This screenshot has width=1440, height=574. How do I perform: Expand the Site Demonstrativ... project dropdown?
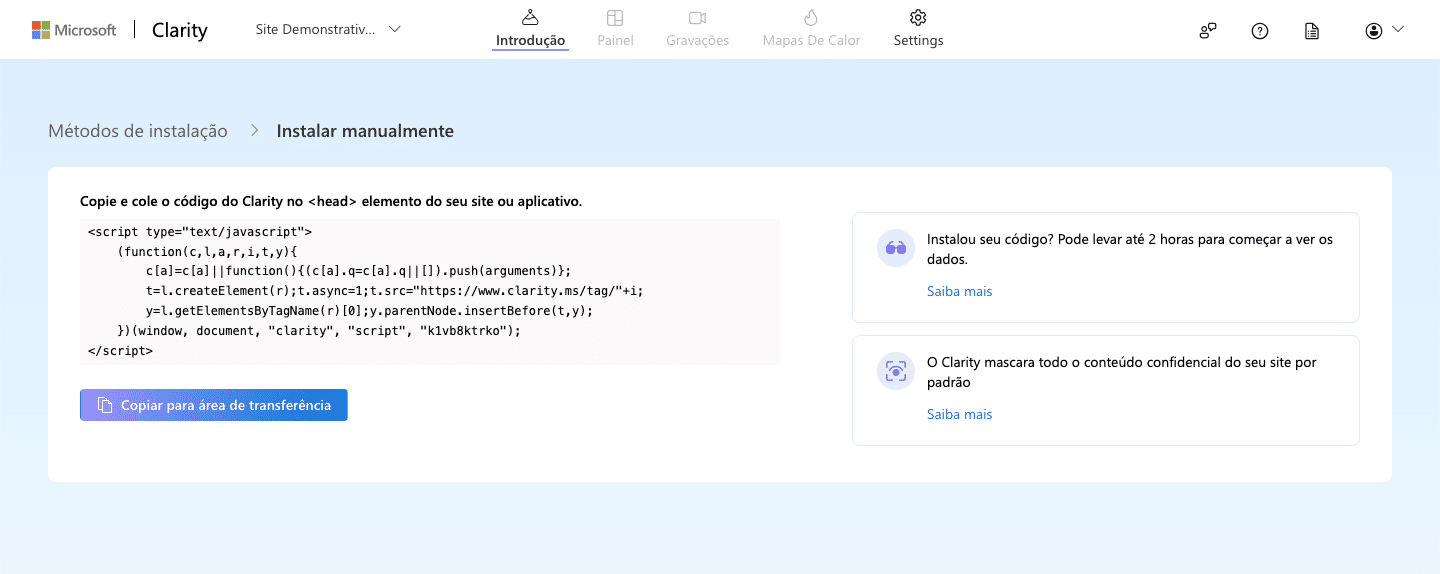(x=328, y=30)
